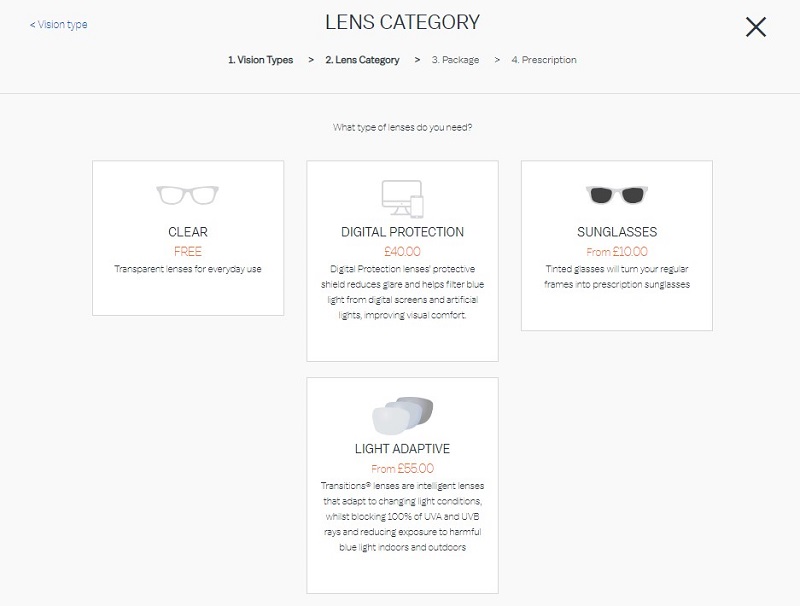Screen dimensions: 800x606
Task: Choose the SUNGLASSES title
Action: pyautogui.click(x=617, y=232)
